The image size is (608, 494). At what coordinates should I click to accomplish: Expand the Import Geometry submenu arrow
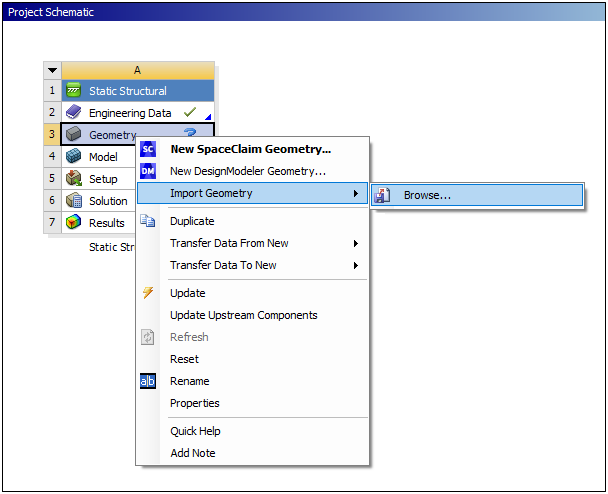click(x=356, y=193)
